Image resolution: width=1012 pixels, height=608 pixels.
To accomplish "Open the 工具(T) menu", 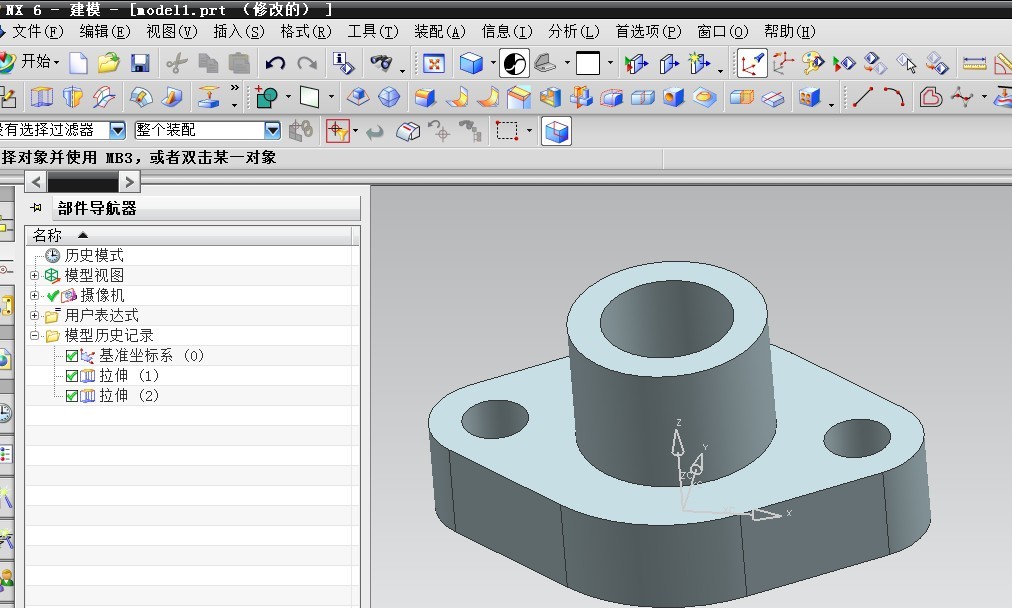I will click(372, 32).
